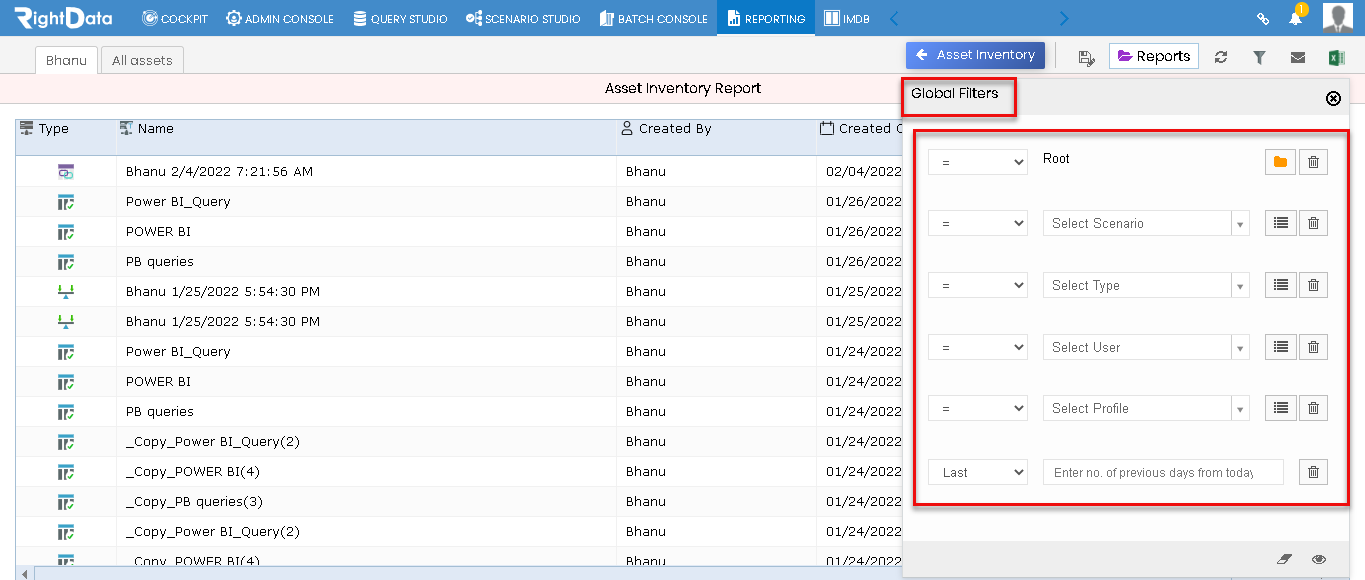Delete the User filter row
Viewport: 1365px width, 580px height.
(1314, 347)
